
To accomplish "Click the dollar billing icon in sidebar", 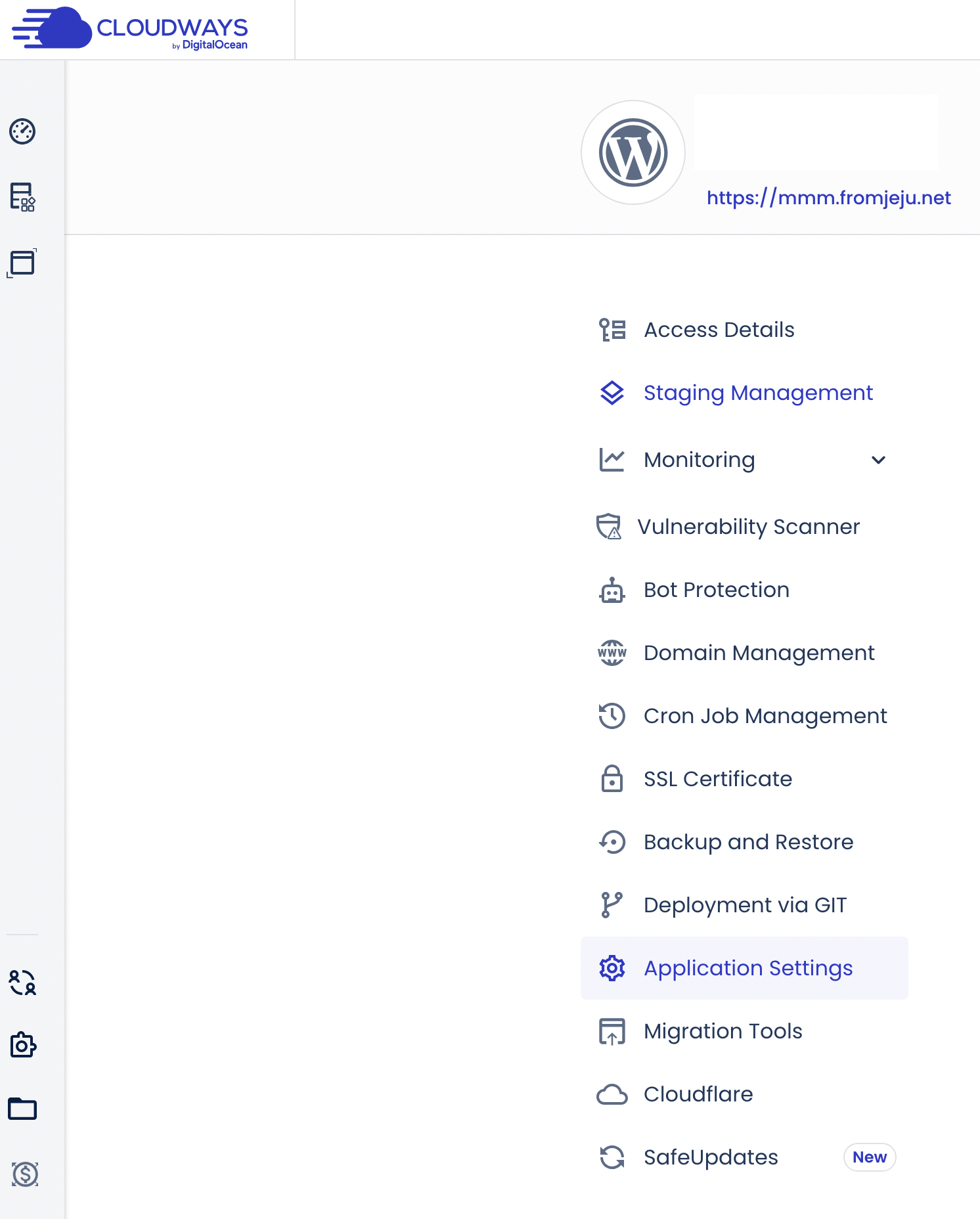I will click(25, 1174).
